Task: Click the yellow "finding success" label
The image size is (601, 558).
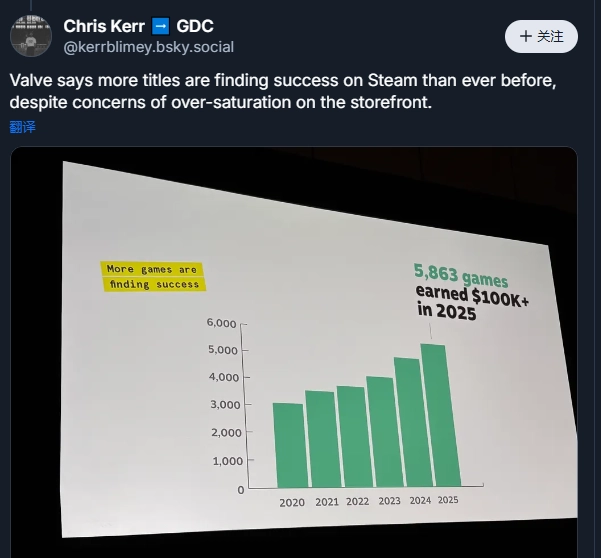Action: 153,284
